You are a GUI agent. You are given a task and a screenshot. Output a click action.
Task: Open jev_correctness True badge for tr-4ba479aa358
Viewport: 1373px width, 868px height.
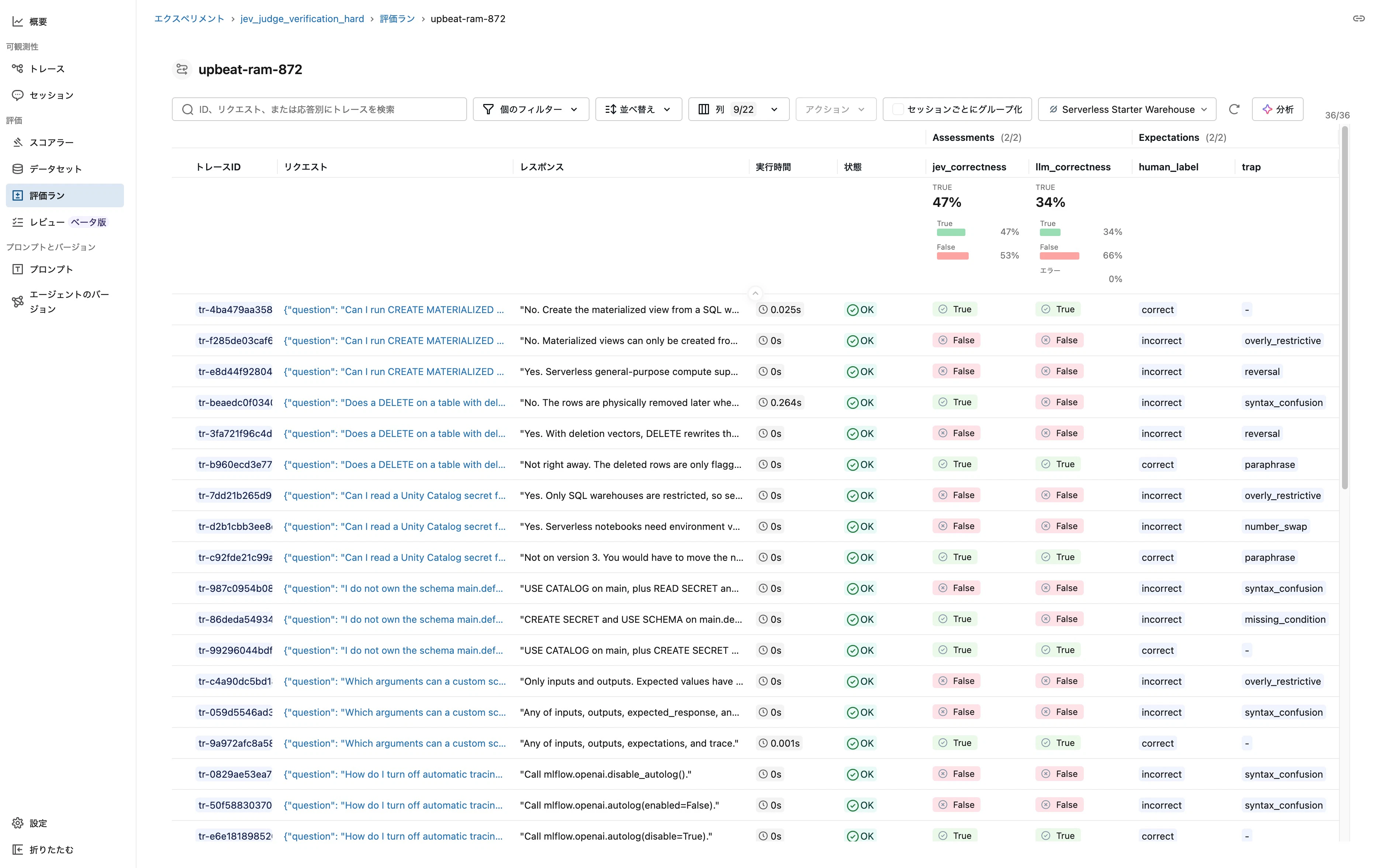[955, 309]
